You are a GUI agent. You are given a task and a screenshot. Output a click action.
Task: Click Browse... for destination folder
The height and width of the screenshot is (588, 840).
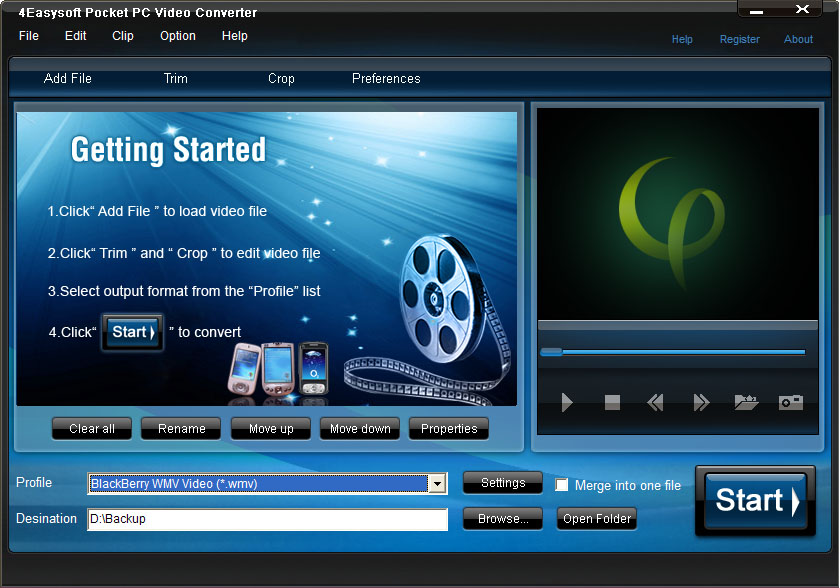(x=502, y=518)
